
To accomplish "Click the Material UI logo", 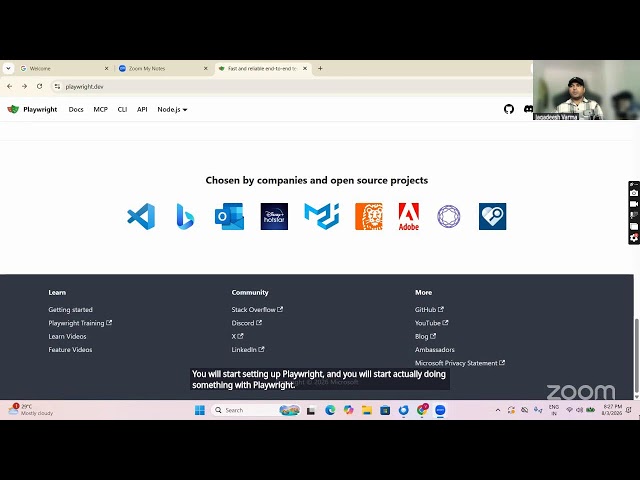I will (322, 216).
